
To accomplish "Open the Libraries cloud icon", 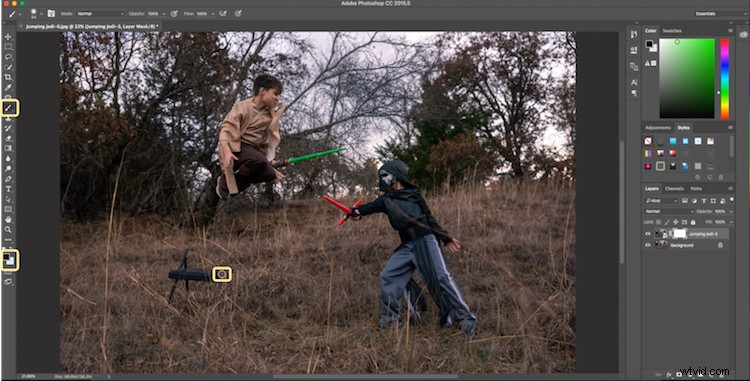I will click(x=743, y=34).
